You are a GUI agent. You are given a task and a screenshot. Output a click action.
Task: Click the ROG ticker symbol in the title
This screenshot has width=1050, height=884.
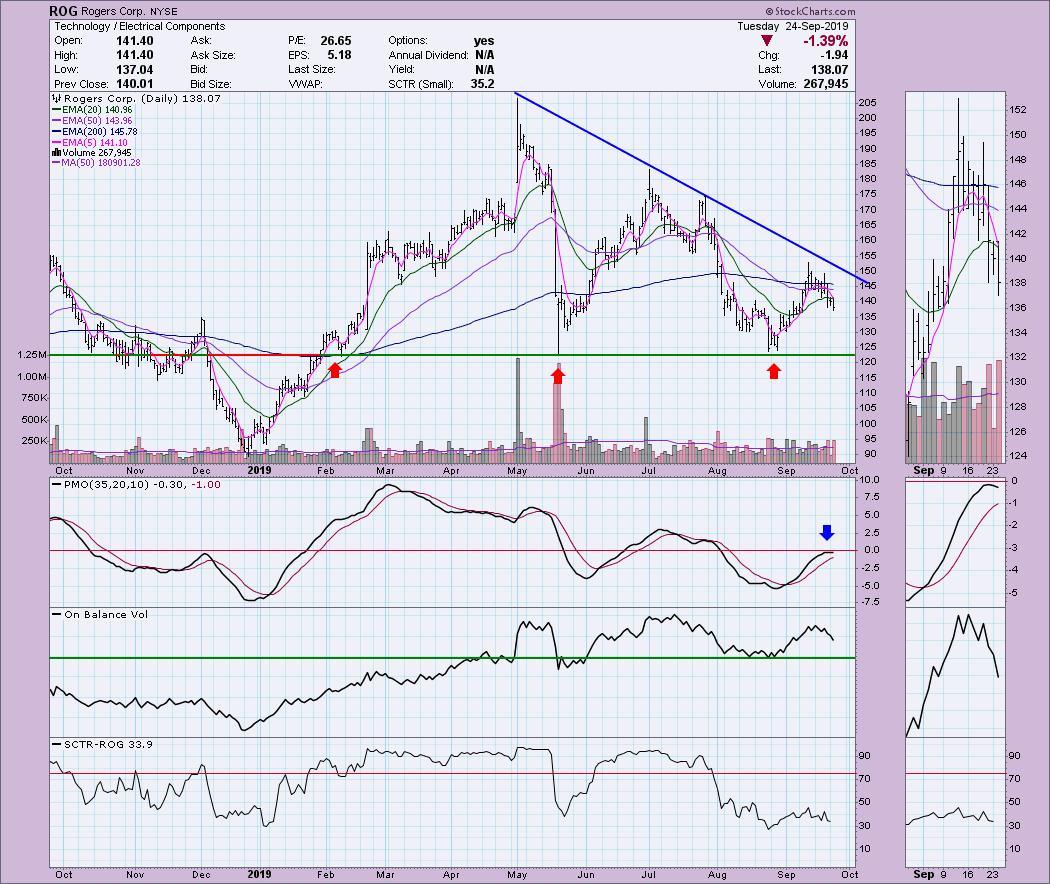63,11
